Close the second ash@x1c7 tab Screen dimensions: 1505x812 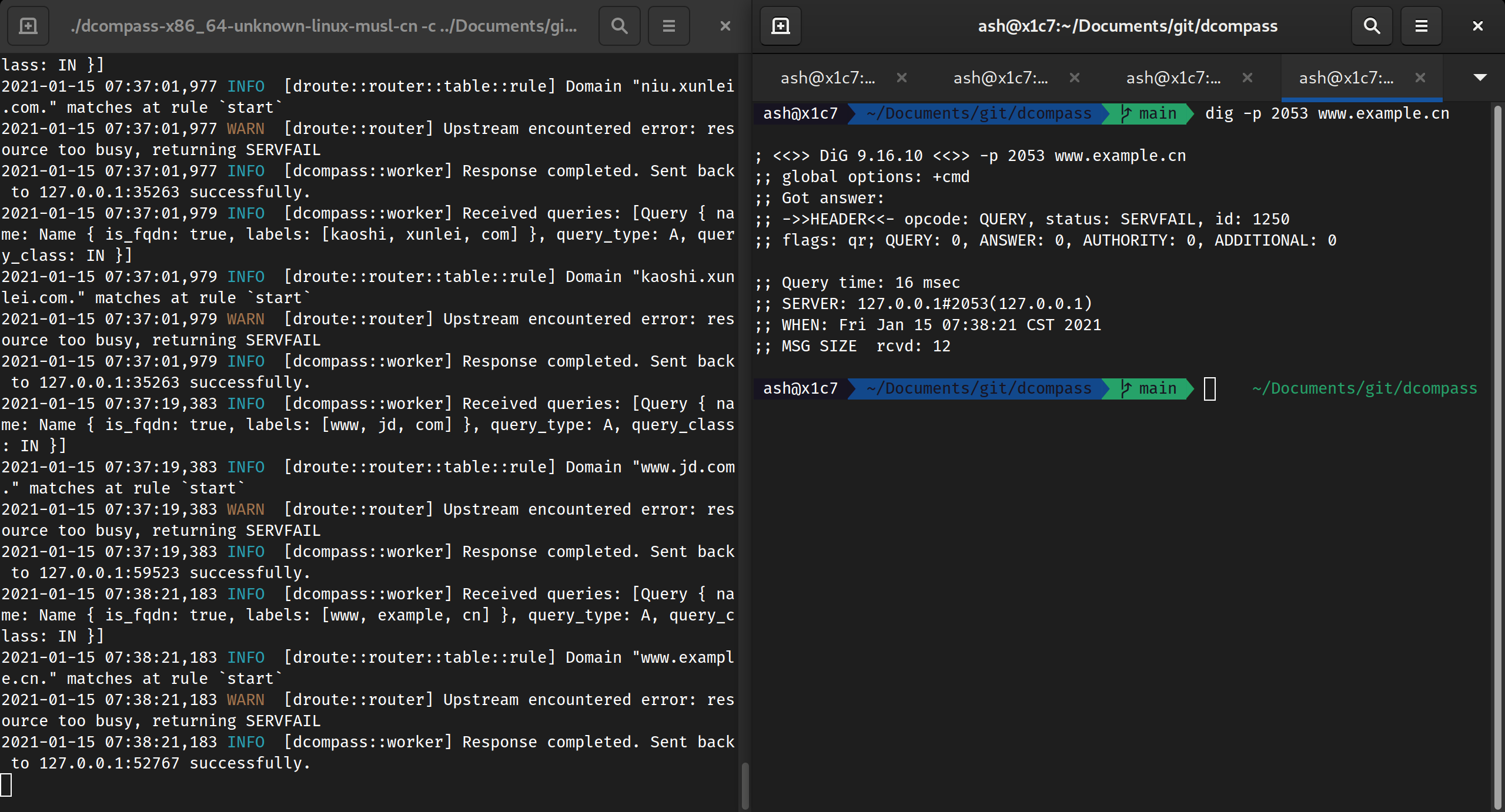coord(1075,78)
